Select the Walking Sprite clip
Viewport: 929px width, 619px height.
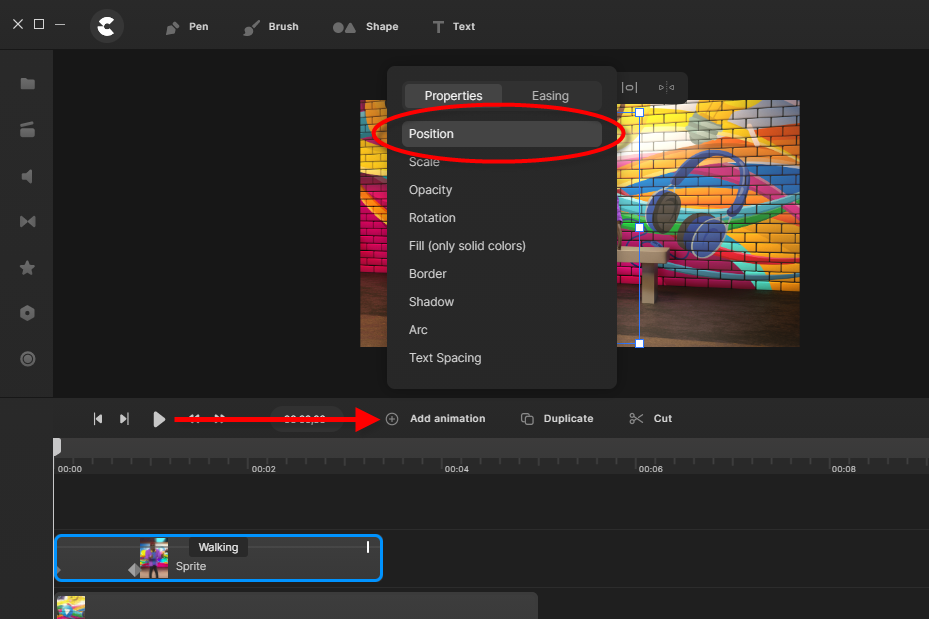click(x=219, y=558)
